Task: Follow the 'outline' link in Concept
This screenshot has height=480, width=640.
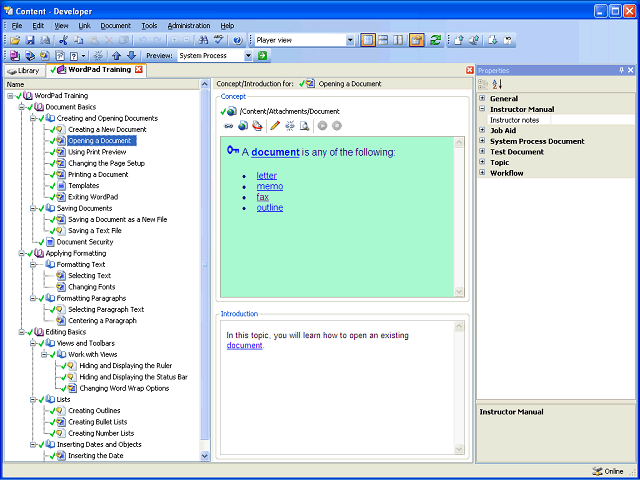Action: (x=270, y=207)
